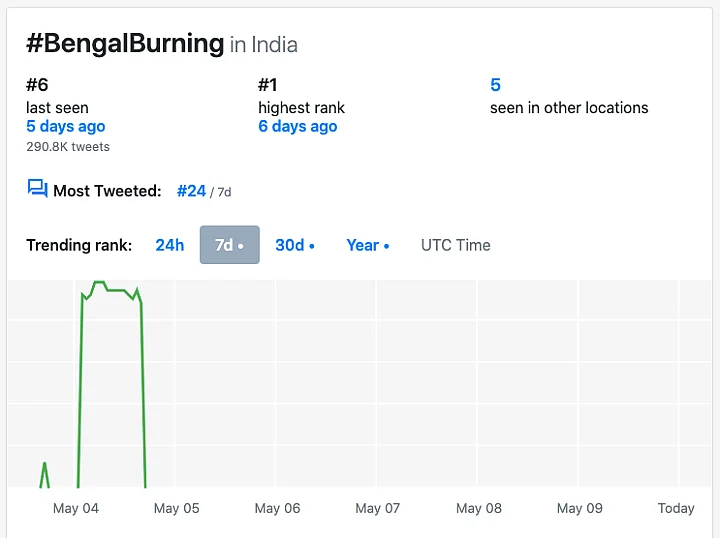Select May 07 on the chart timeline
720x538 pixels.
(x=377, y=508)
